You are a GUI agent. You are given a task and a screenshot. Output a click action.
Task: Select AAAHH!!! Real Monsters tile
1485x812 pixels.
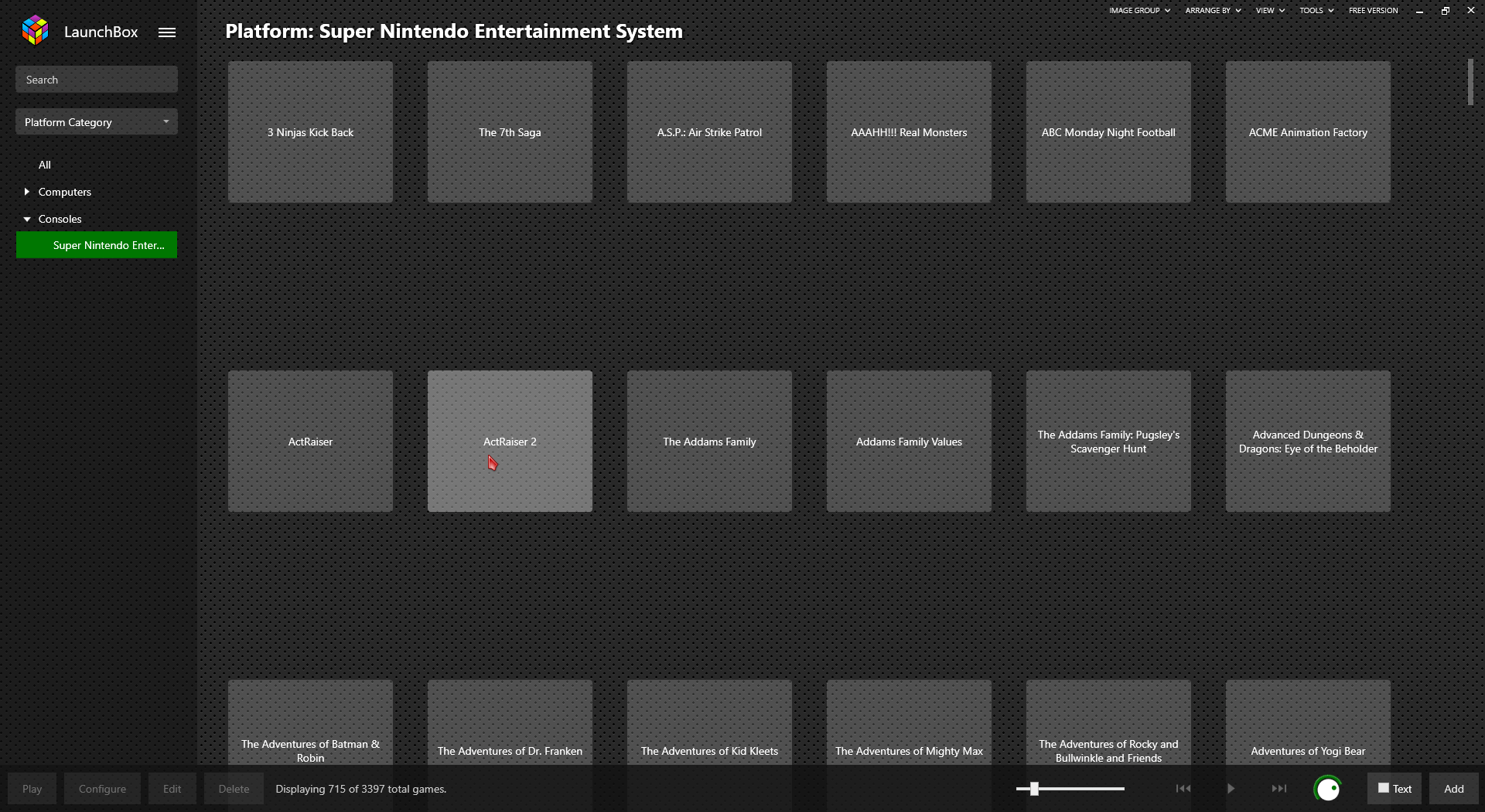(909, 132)
